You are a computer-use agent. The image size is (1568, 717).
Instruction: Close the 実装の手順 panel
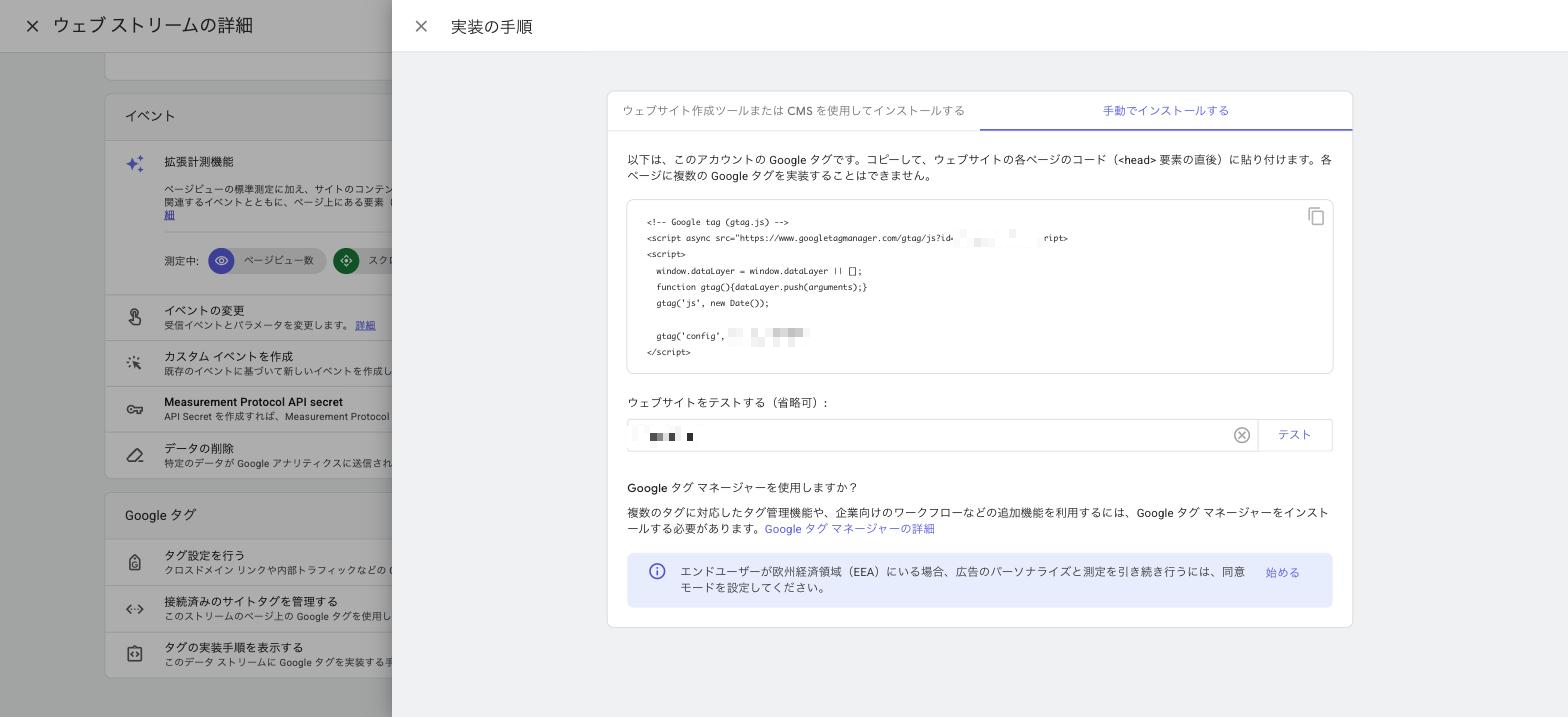(x=421, y=27)
